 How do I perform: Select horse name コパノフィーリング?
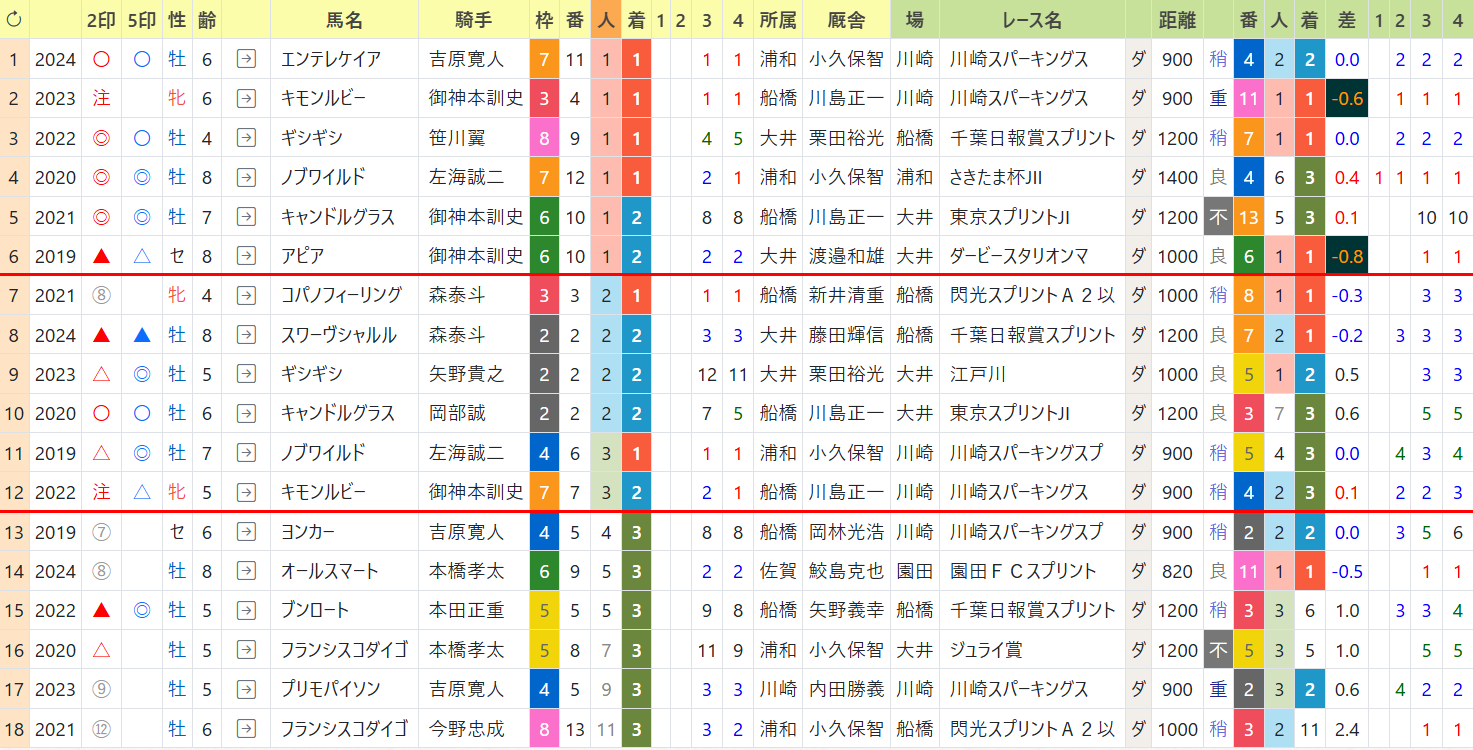pyautogui.click(x=341, y=295)
